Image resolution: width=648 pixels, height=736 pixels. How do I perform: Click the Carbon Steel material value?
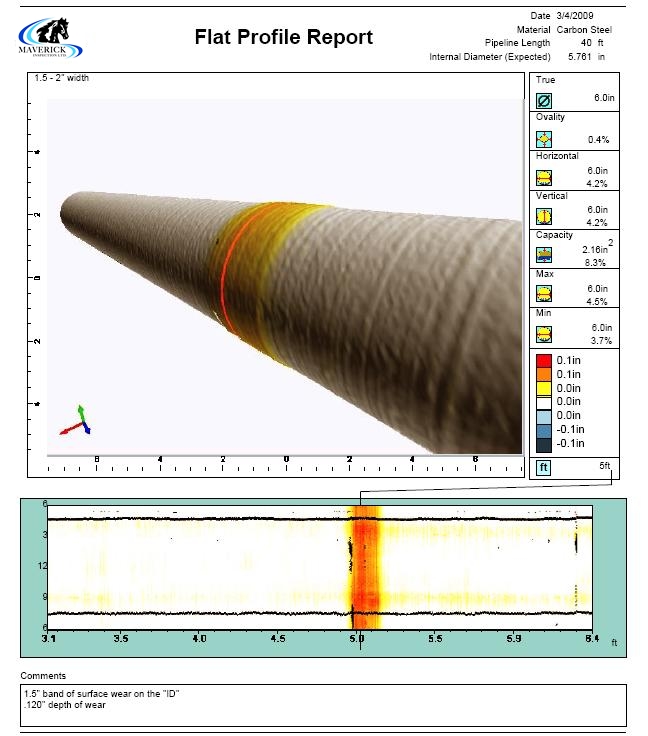click(584, 30)
